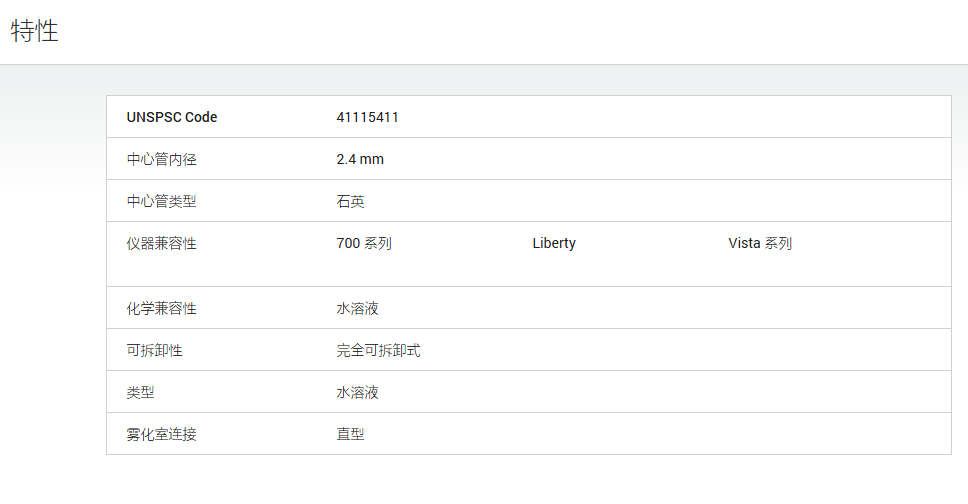Click the Liberty compatibility entry

coord(554,243)
